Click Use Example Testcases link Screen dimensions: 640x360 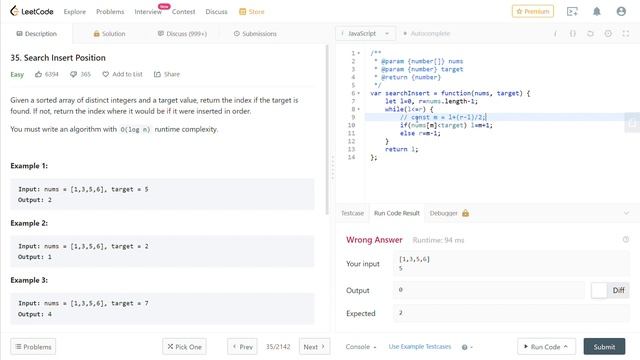coord(420,347)
